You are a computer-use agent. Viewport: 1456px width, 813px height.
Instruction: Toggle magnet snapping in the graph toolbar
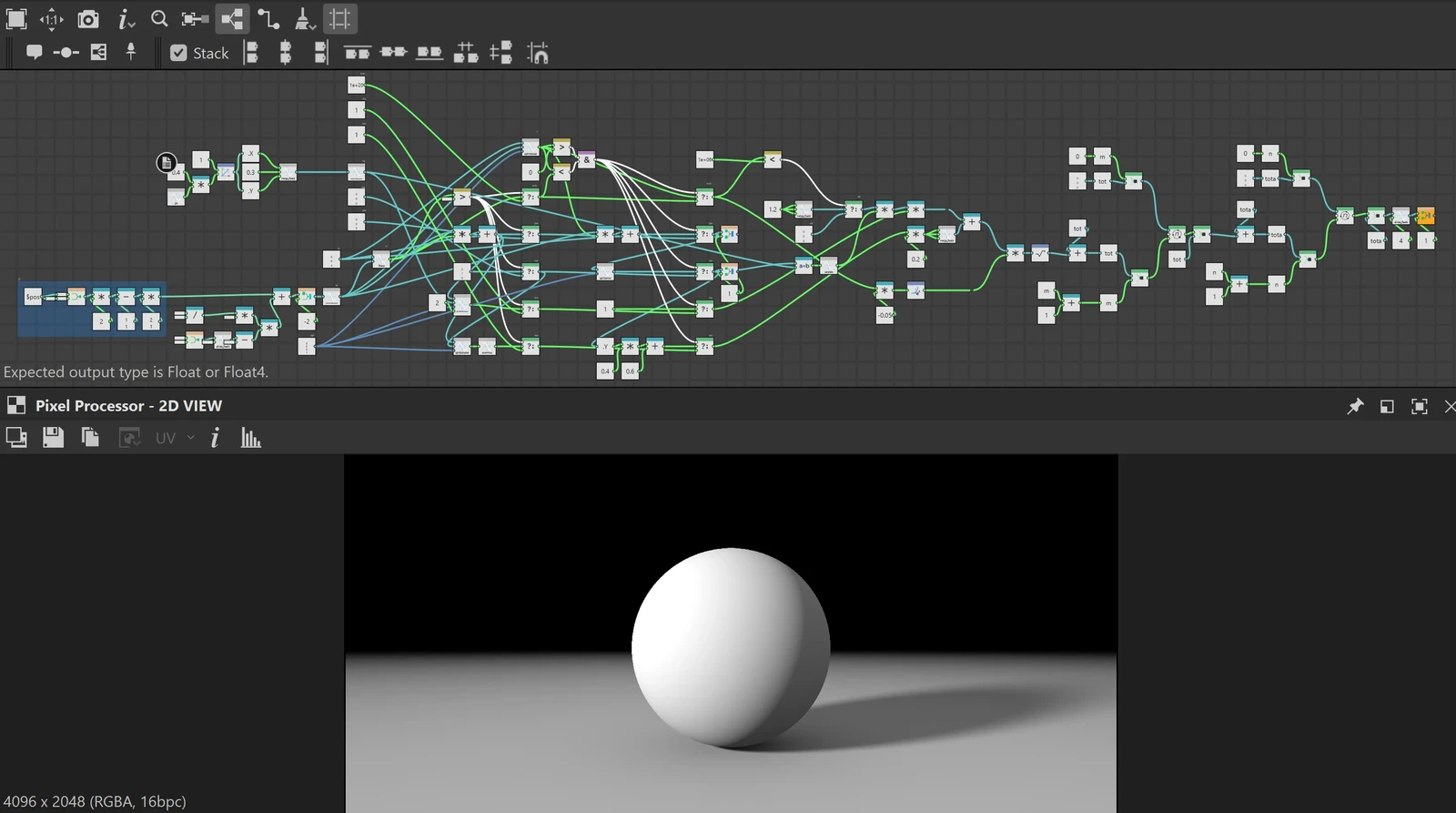click(538, 53)
